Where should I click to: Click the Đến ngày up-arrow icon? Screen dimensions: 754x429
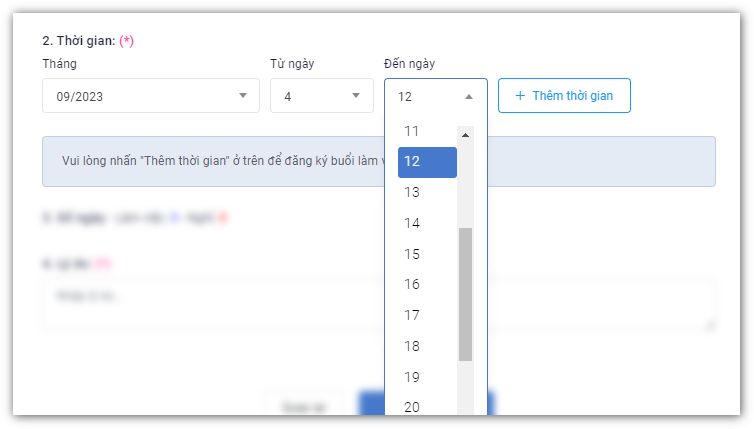pyautogui.click(x=469, y=97)
